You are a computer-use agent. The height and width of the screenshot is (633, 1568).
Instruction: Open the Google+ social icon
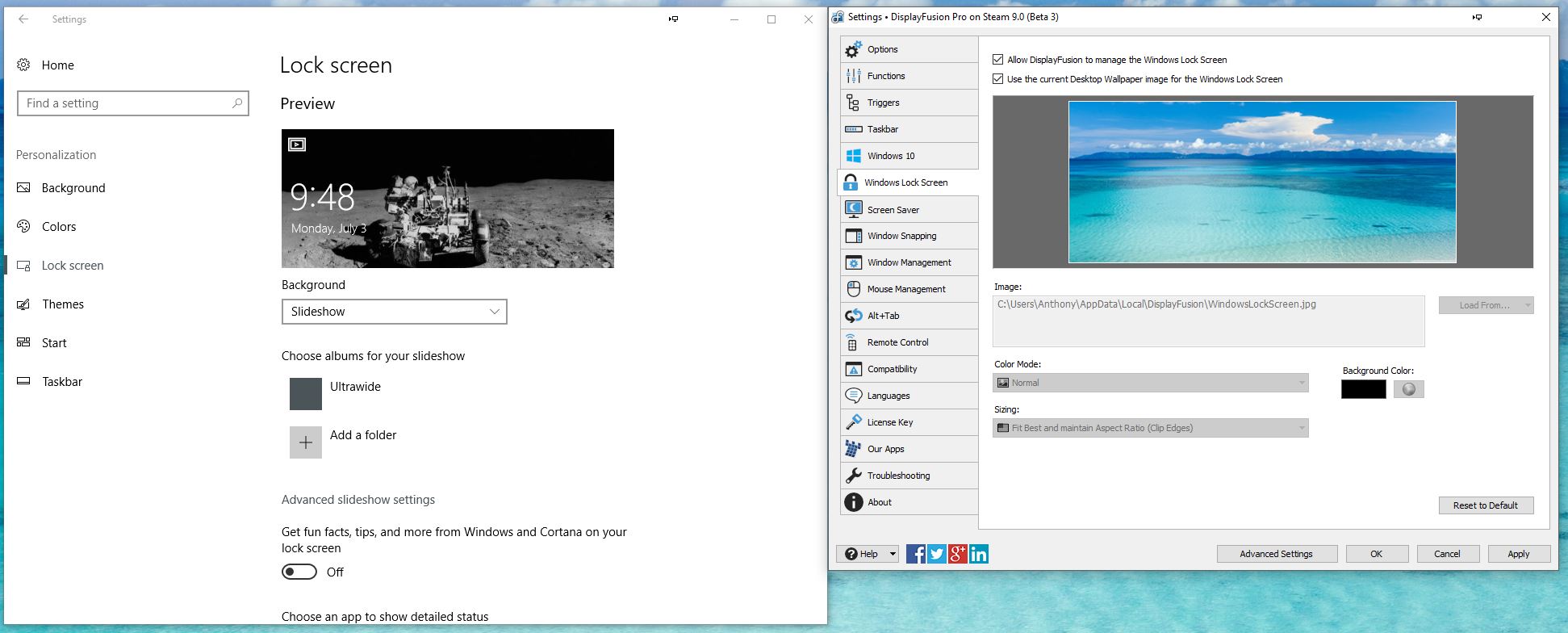click(x=957, y=554)
